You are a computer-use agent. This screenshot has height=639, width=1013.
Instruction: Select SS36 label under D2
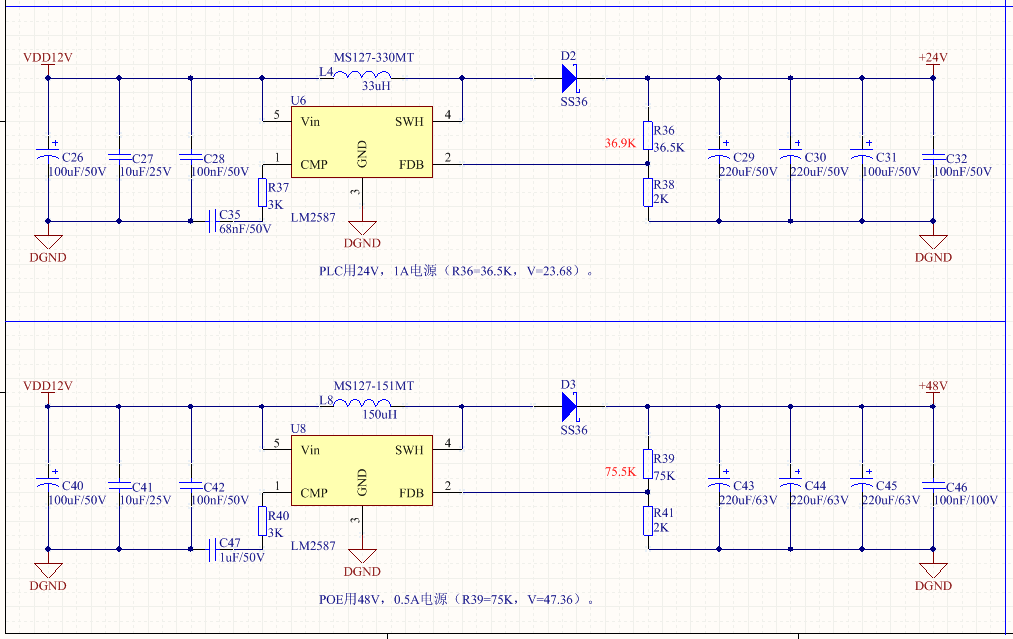coord(574,101)
